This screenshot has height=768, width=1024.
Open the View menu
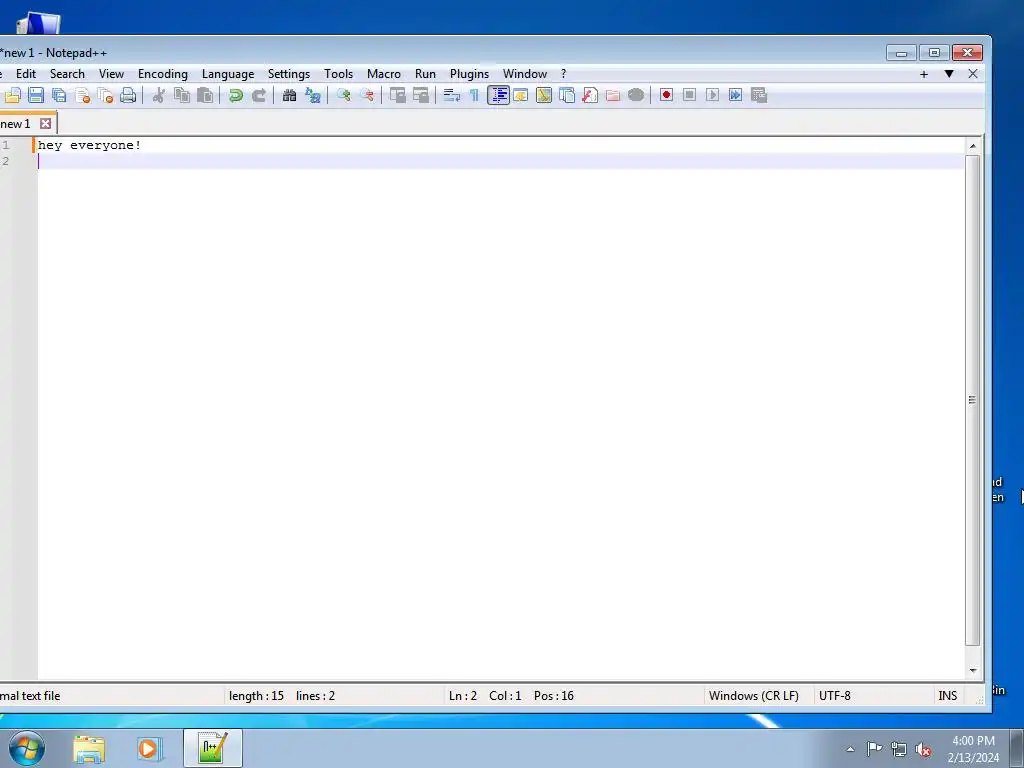111,74
